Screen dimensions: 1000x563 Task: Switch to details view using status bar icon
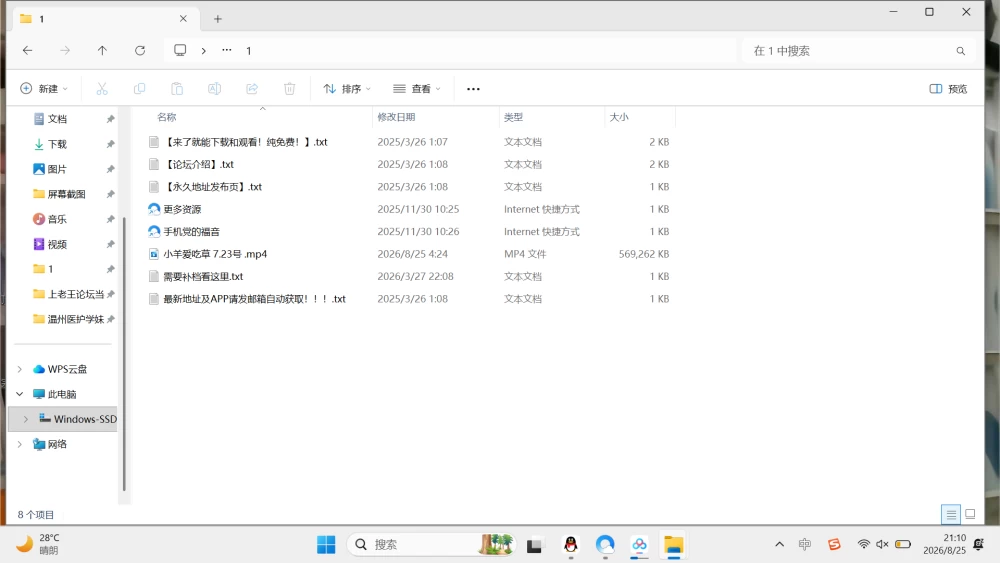[x=951, y=515]
